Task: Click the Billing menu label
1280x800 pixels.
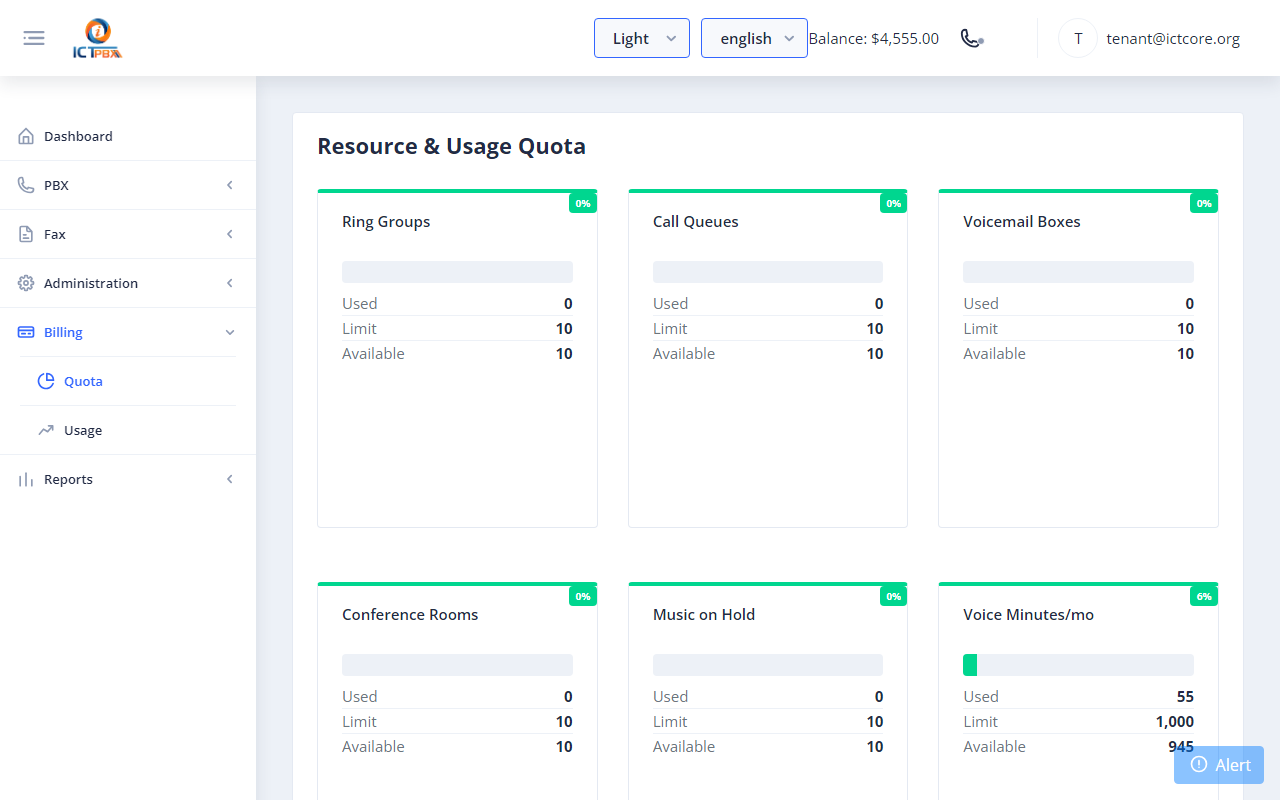Action: (x=63, y=332)
